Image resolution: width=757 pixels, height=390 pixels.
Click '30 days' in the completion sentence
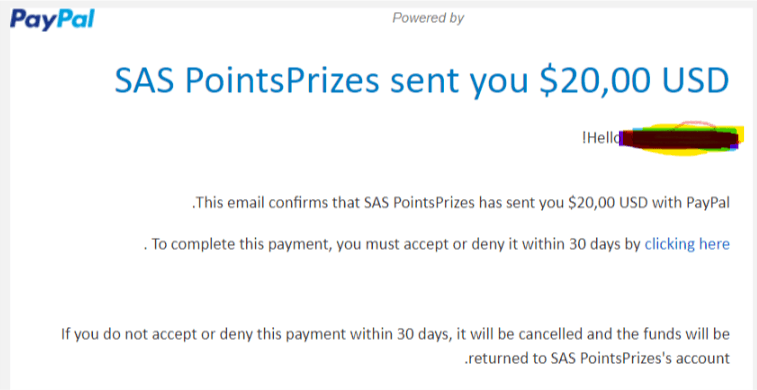point(590,245)
